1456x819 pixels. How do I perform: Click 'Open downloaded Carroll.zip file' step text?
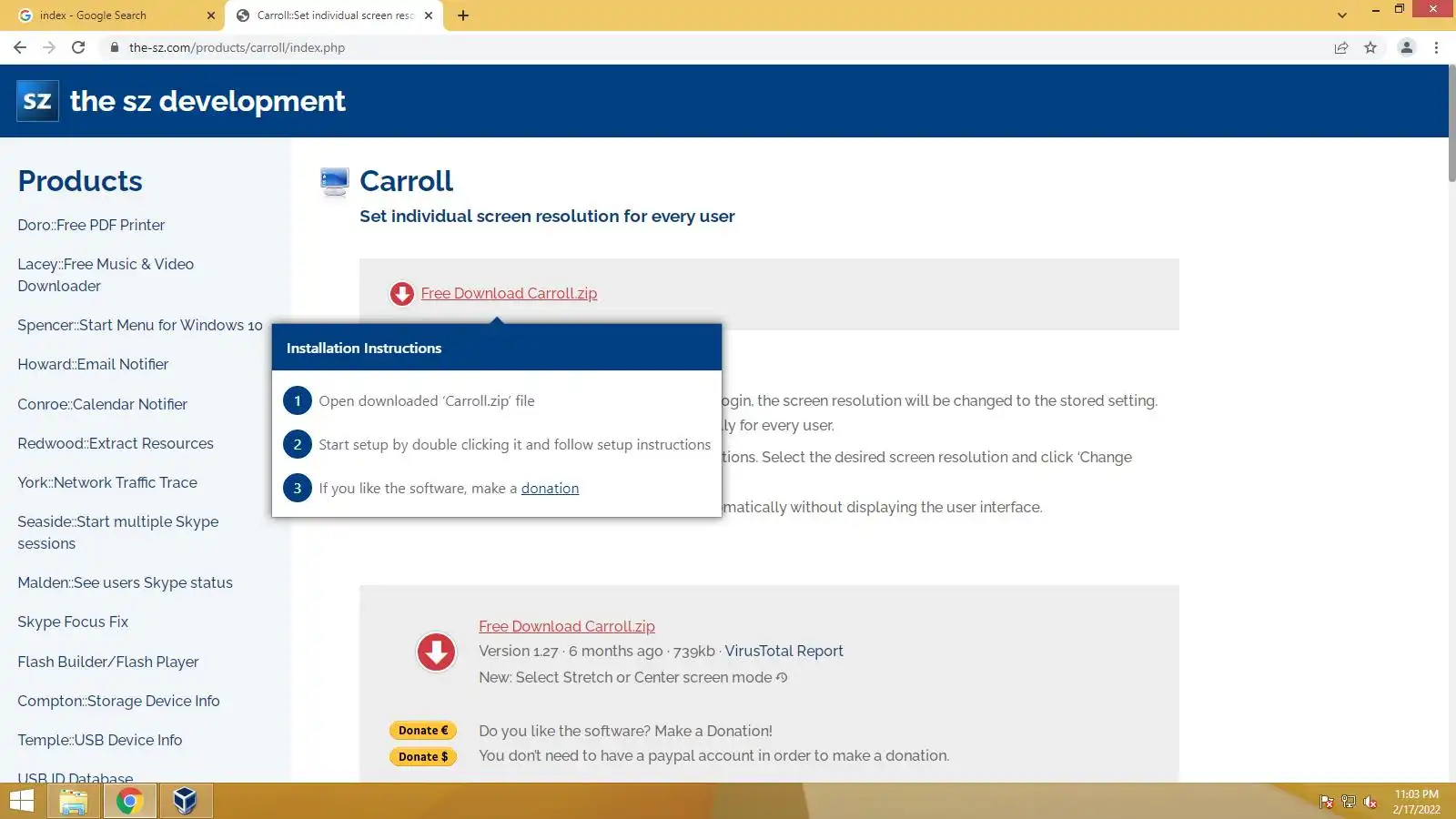tap(426, 400)
